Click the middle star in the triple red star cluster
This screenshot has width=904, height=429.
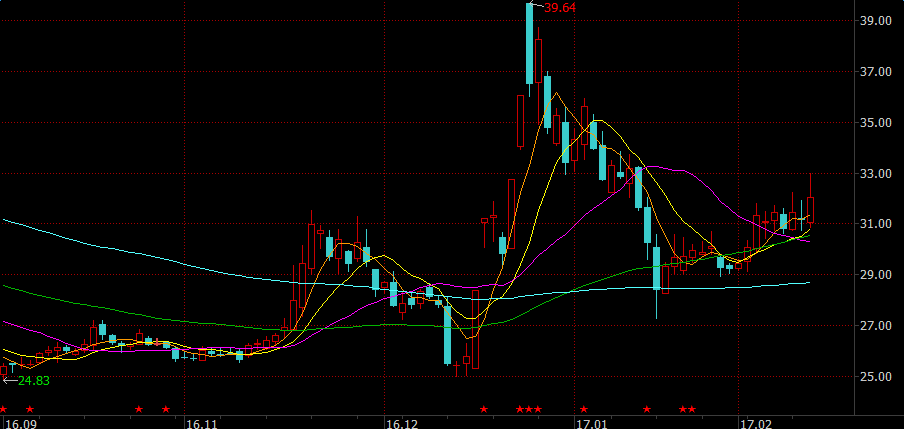[529, 409]
